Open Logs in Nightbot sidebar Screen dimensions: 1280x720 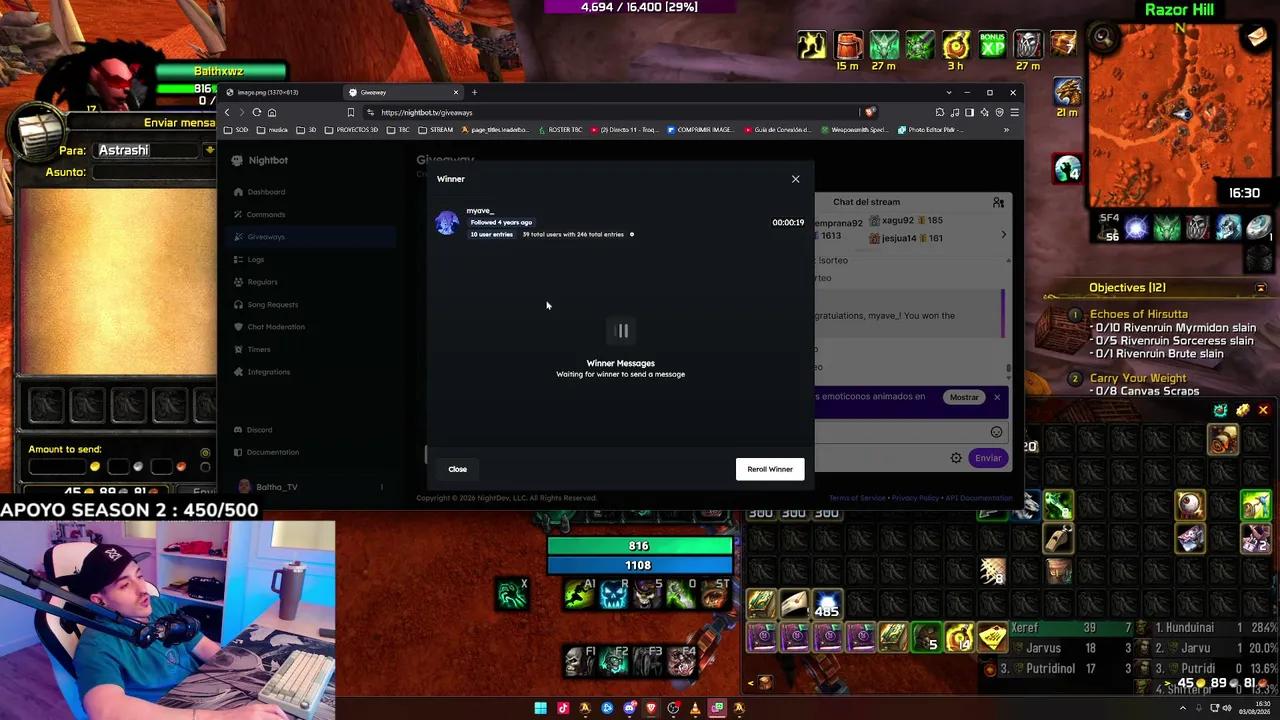tap(256, 259)
